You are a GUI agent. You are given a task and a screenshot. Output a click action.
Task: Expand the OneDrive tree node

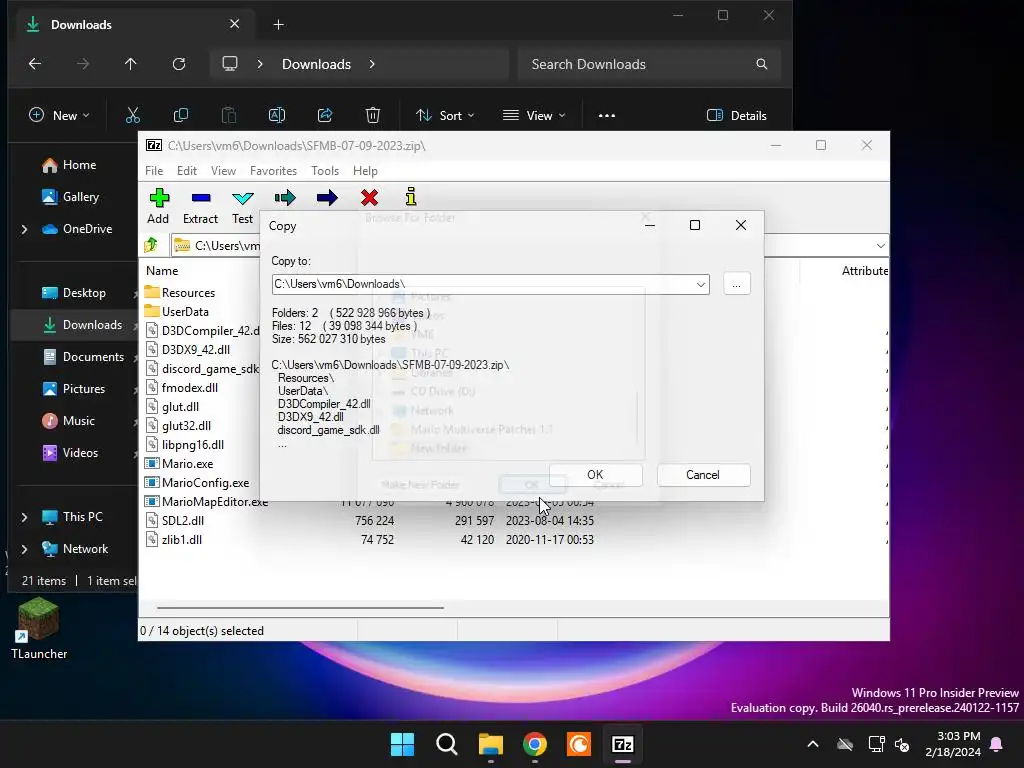point(24,229)
